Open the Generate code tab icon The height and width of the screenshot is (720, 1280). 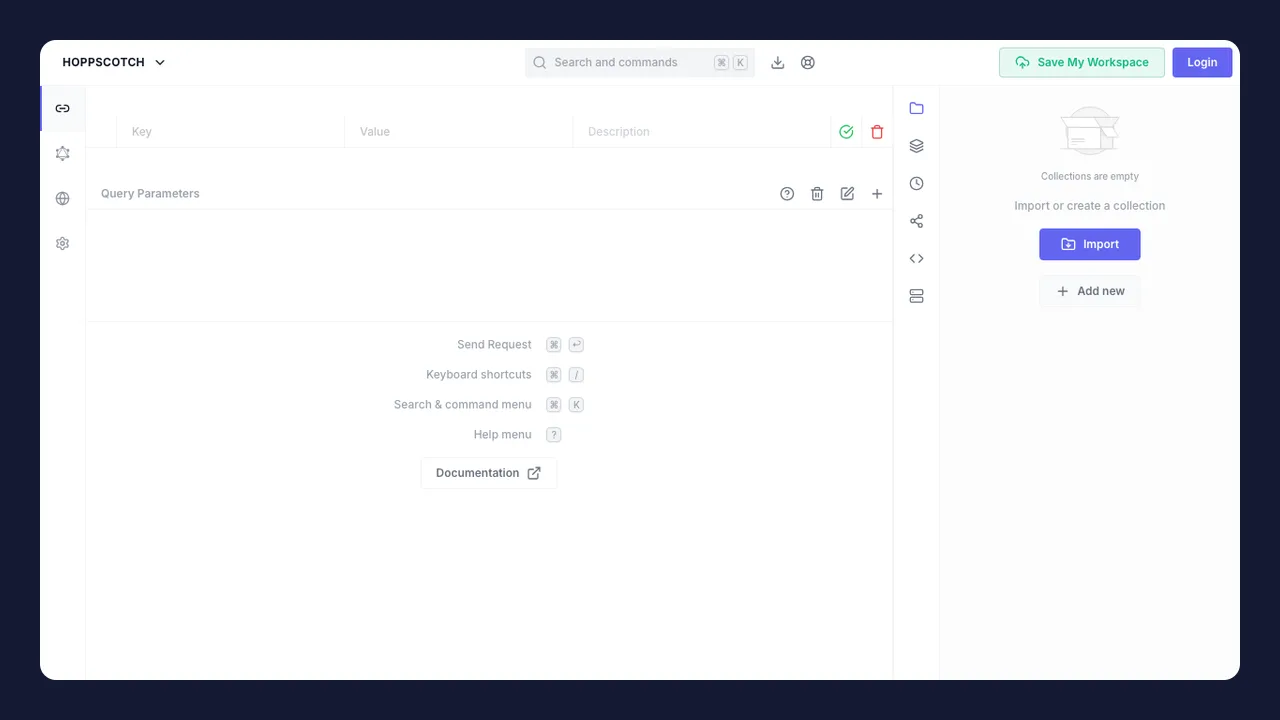click(916, 258)
